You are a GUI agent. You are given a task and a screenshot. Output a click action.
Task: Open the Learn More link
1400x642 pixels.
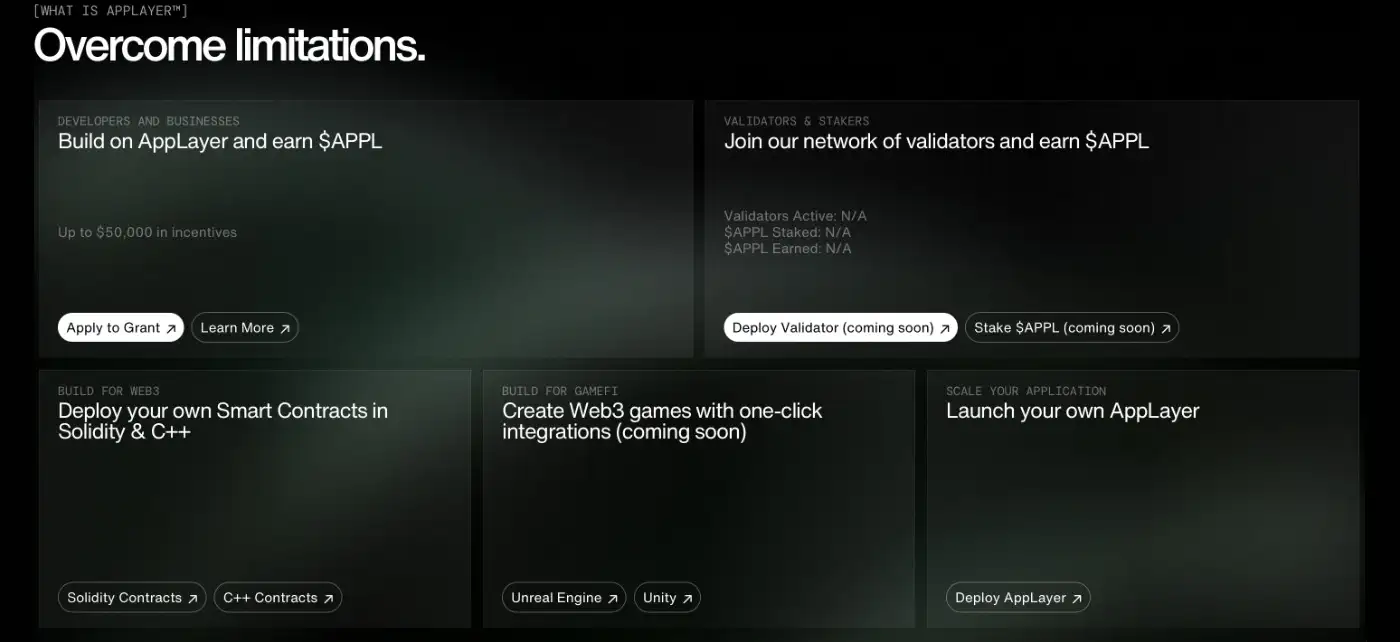(245, 328)
